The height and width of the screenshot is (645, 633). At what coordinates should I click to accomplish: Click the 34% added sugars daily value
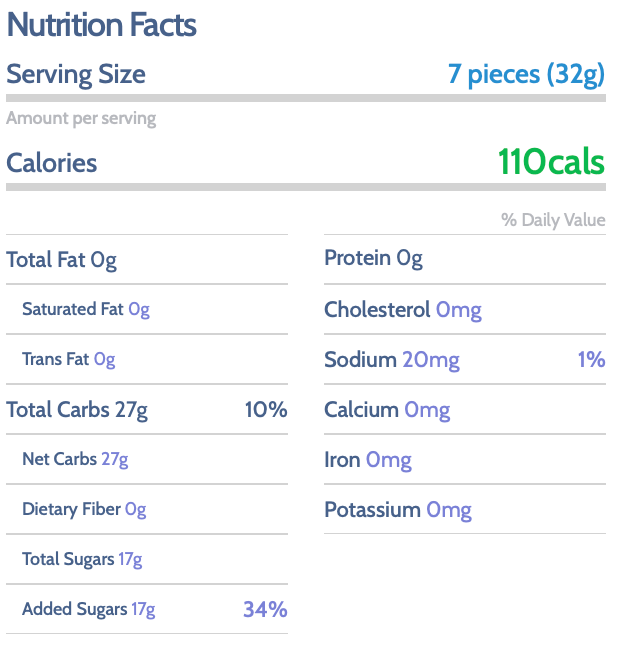click(x=265, y=609)
